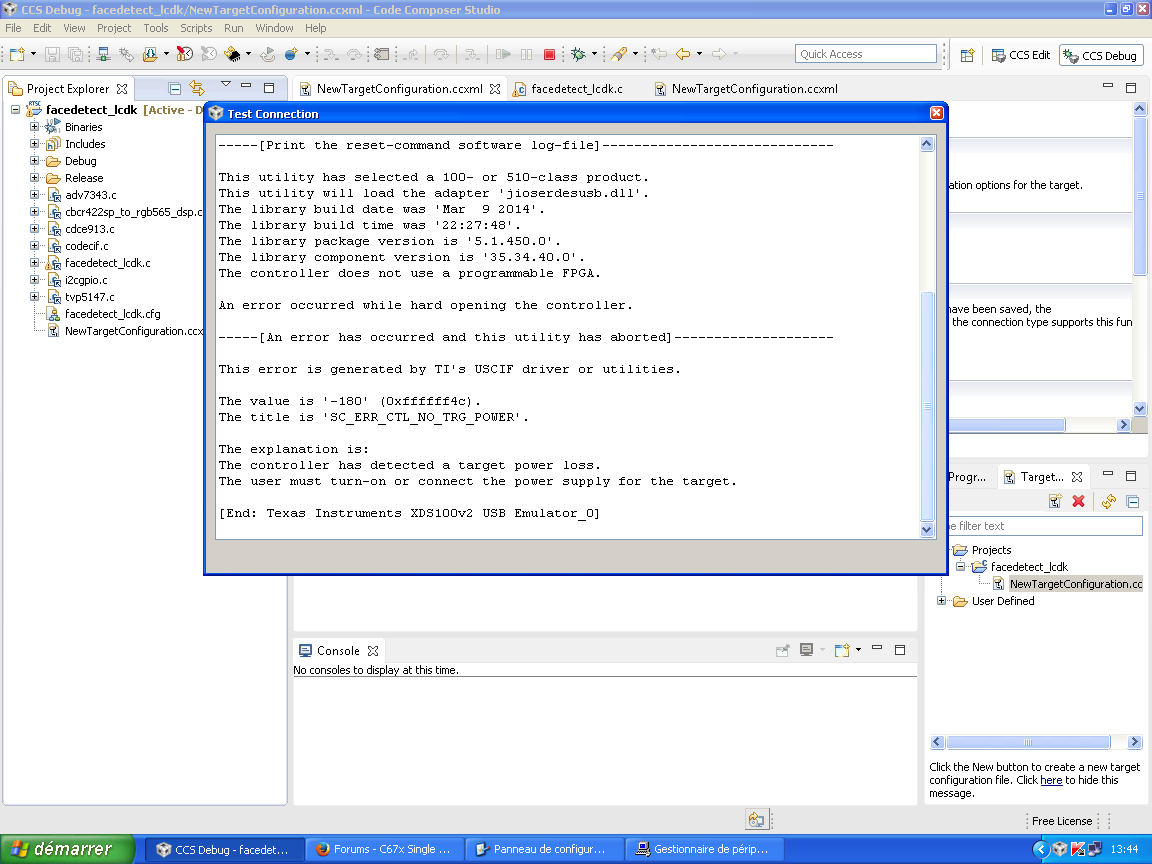
Task: Open the Window menu
Action: 274,28
